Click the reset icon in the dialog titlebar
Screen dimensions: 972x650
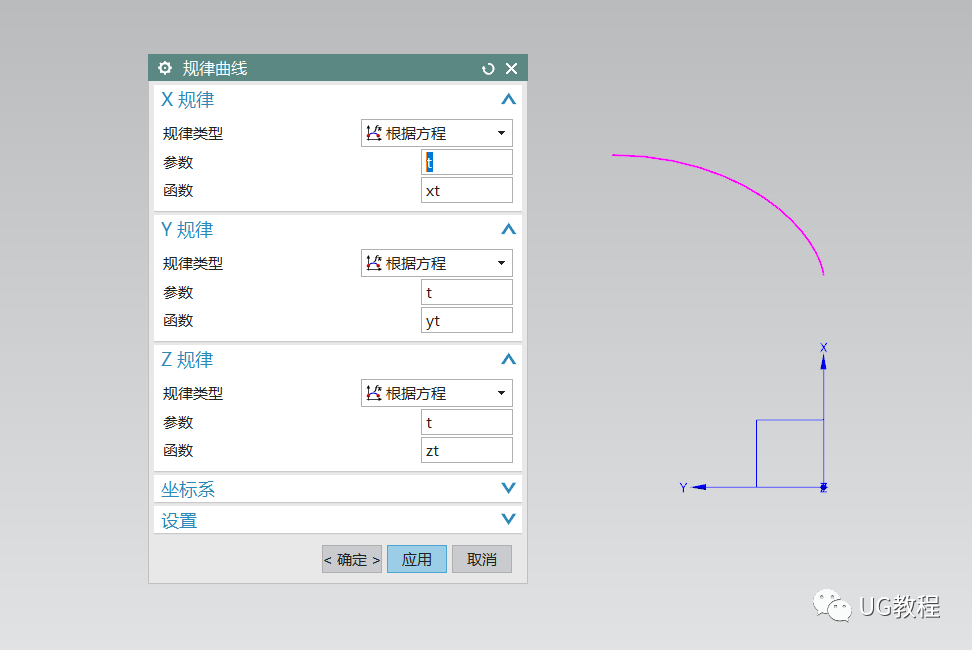click(x=488, y=68)
